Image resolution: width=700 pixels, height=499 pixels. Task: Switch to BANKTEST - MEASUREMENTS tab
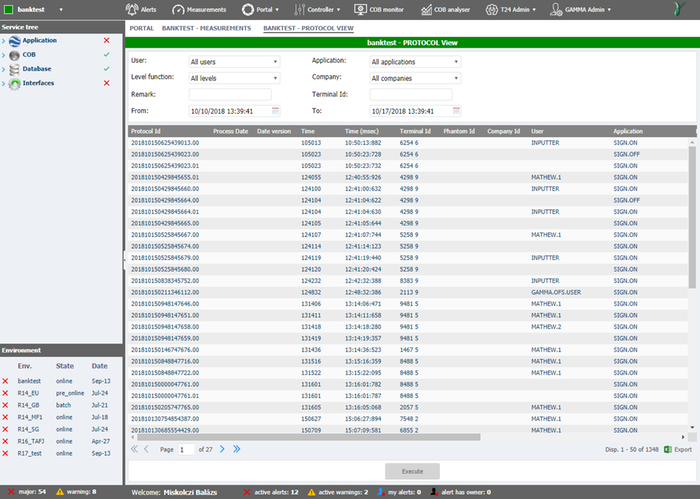(x=207, y=28)
